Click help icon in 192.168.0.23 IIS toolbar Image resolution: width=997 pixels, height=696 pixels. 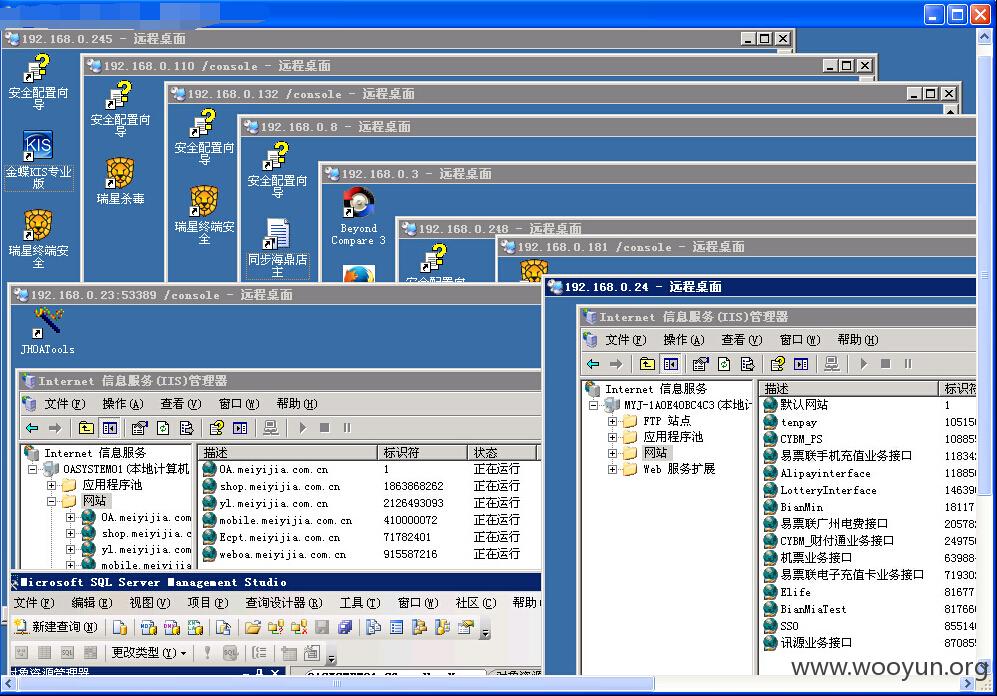[217, 428]
